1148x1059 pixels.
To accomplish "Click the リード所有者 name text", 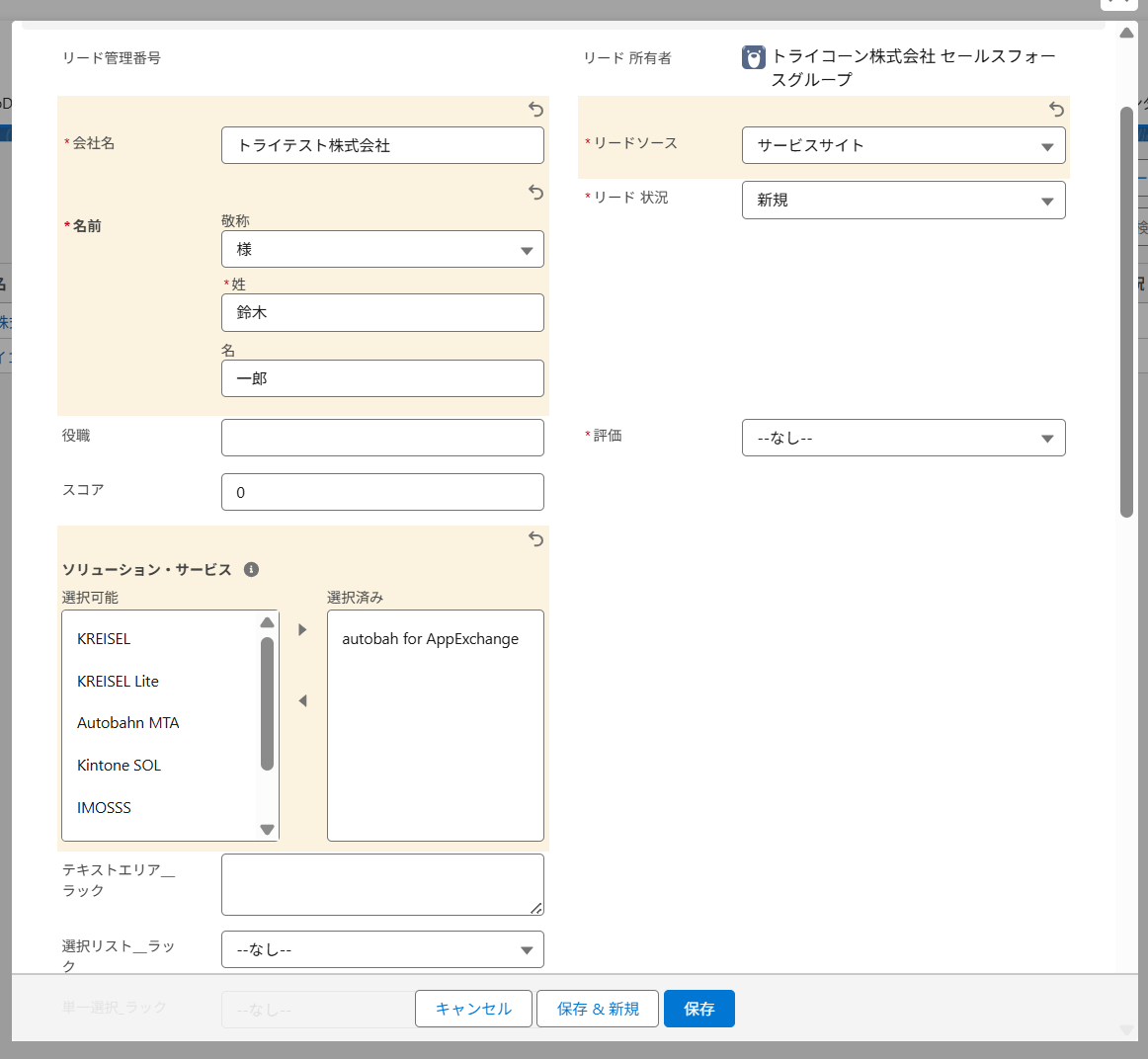I will [x=914, y=67].
